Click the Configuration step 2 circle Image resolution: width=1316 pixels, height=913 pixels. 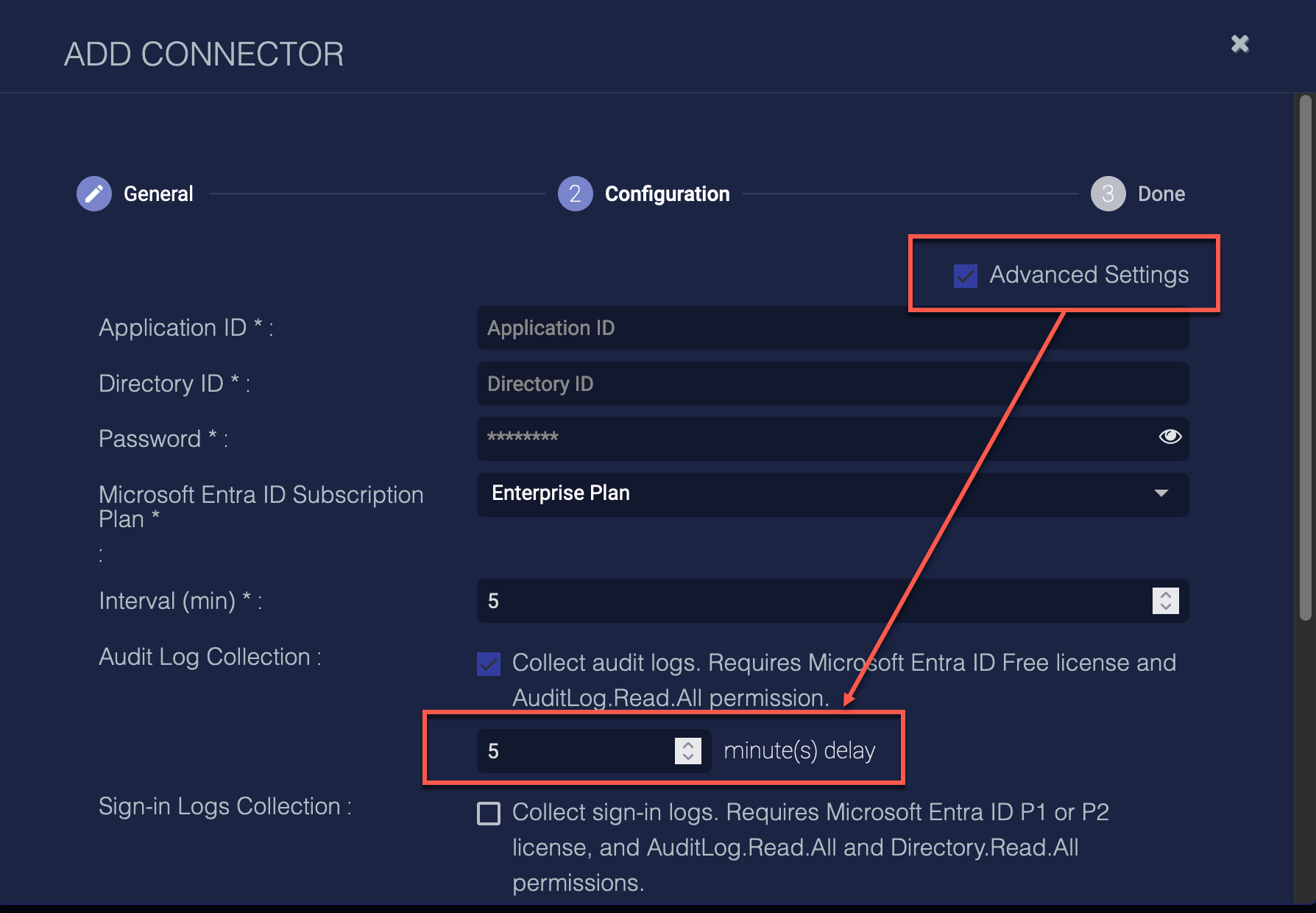click(x=575, y=194)
